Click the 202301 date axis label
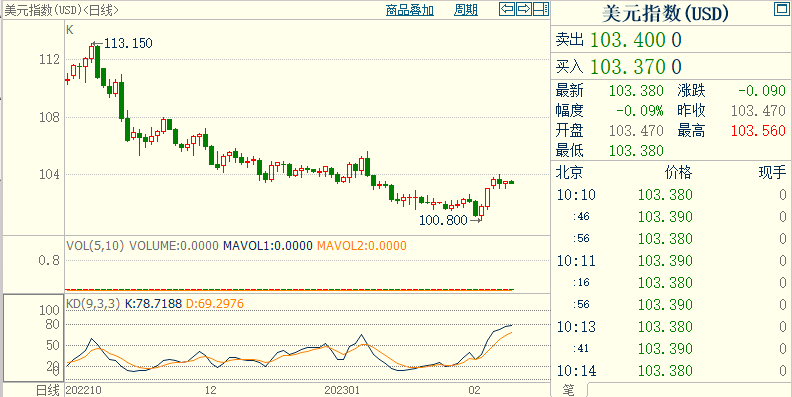This screenshot has width=792, height=397. click(x=342, y=390)
